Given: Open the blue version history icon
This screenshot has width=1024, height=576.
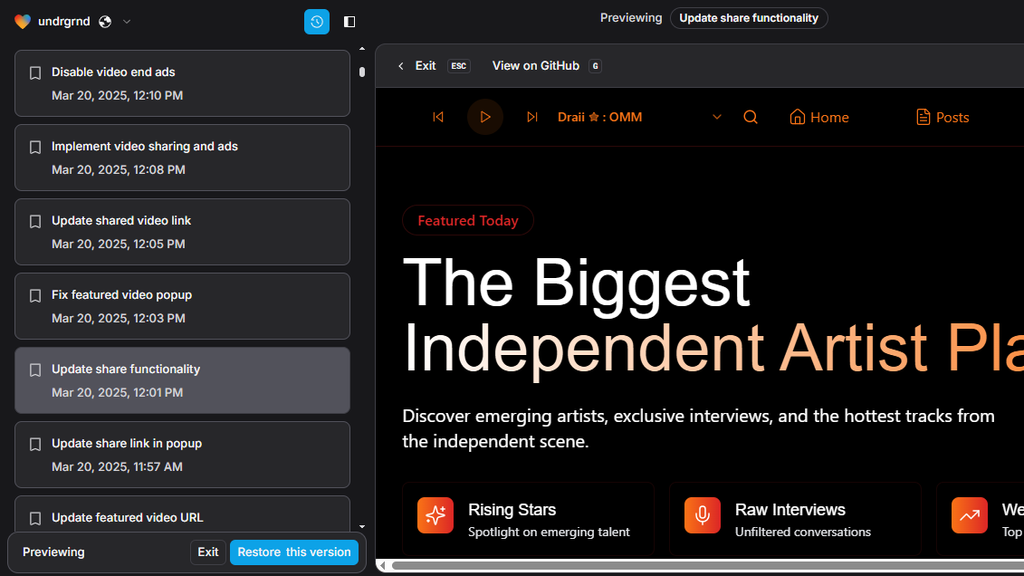Looking at the screenshot, I should click(x=316, y=21).
